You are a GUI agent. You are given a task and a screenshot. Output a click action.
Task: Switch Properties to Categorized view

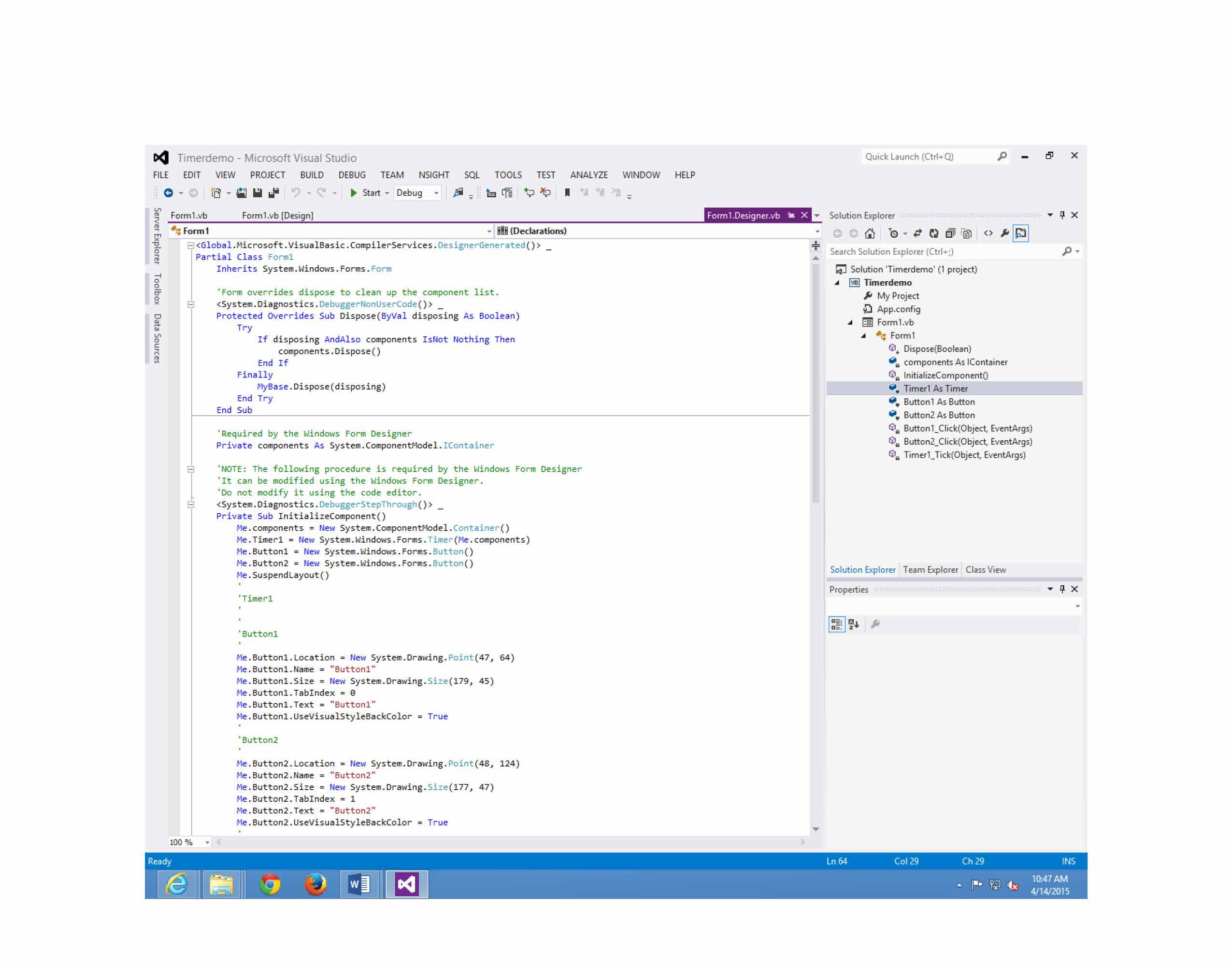tap(837, 625)
